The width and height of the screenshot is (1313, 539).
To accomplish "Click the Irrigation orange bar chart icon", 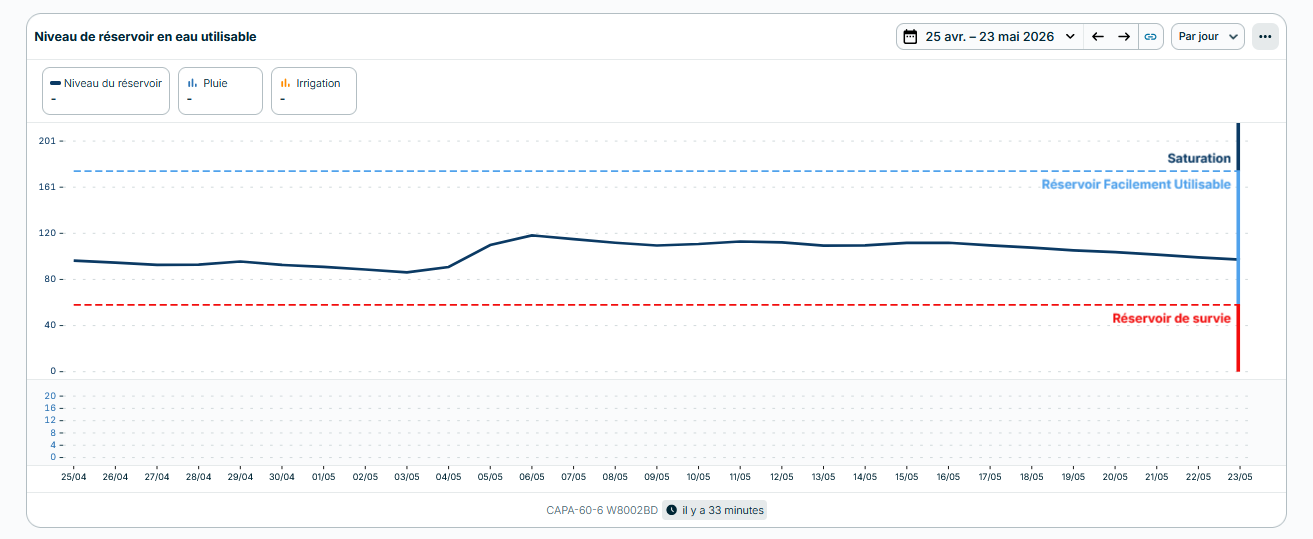I will [285, 83].
